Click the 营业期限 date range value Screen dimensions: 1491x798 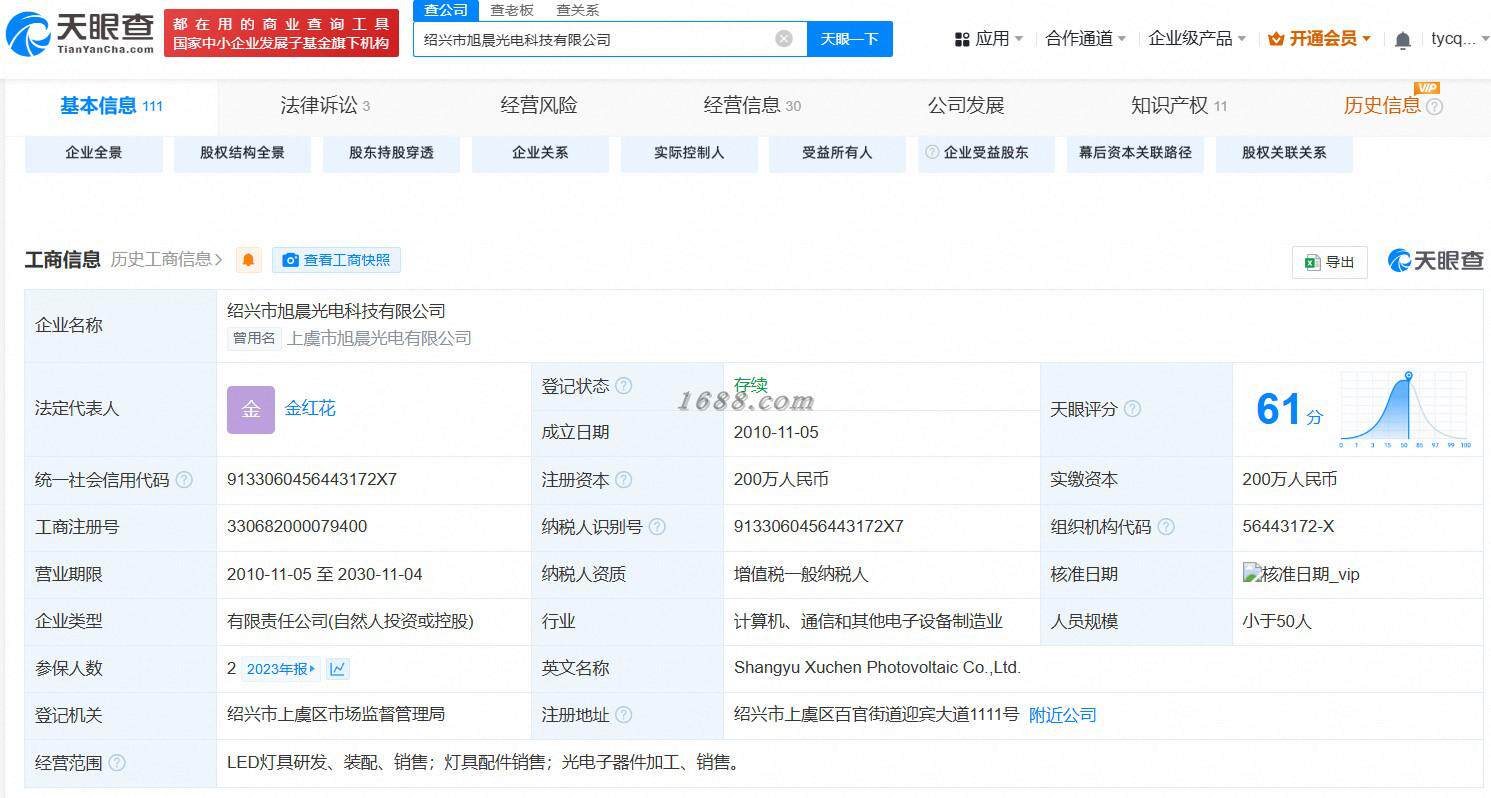coord(325,574)
